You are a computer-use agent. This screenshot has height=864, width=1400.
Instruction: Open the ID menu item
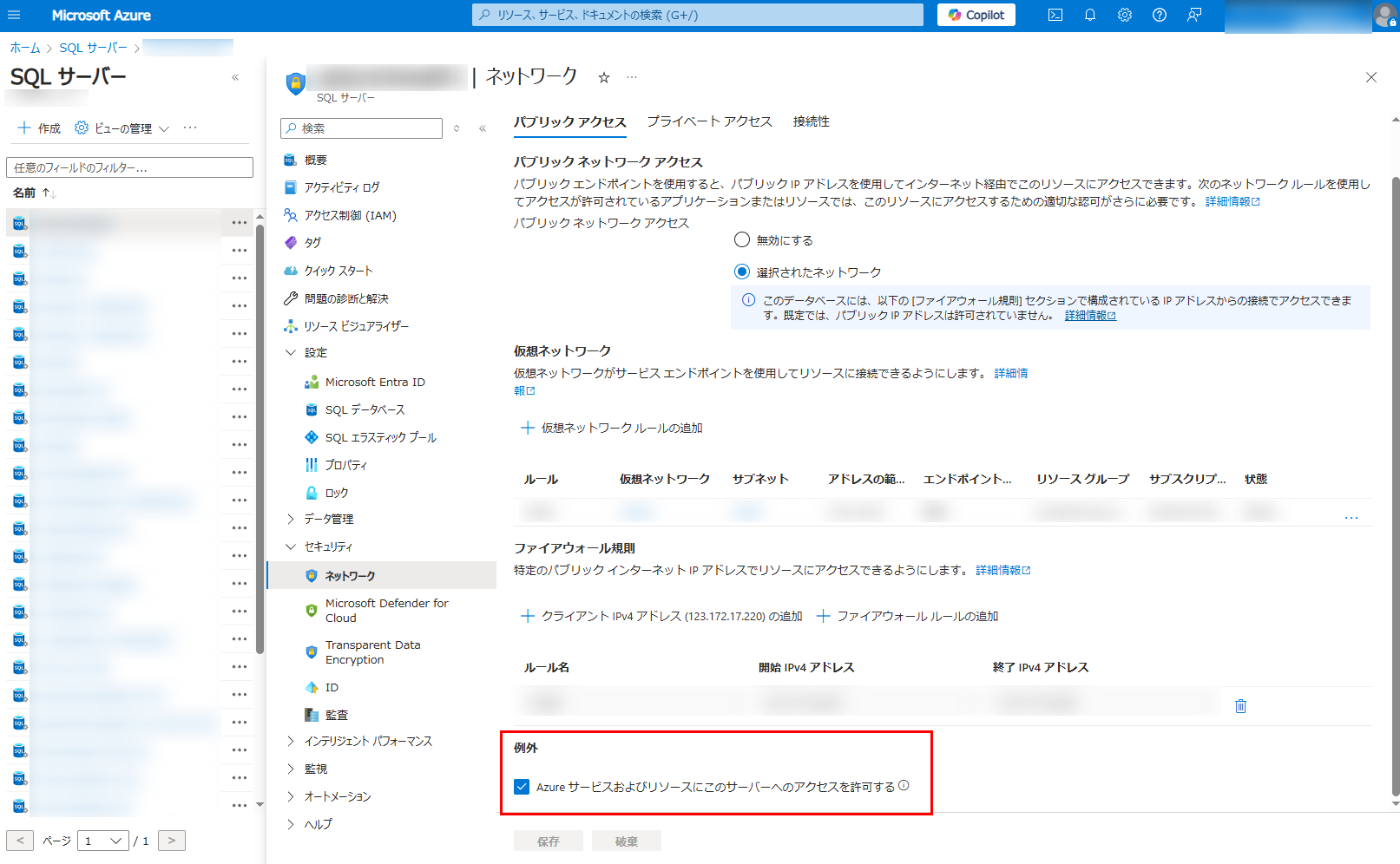pos(332,688)
